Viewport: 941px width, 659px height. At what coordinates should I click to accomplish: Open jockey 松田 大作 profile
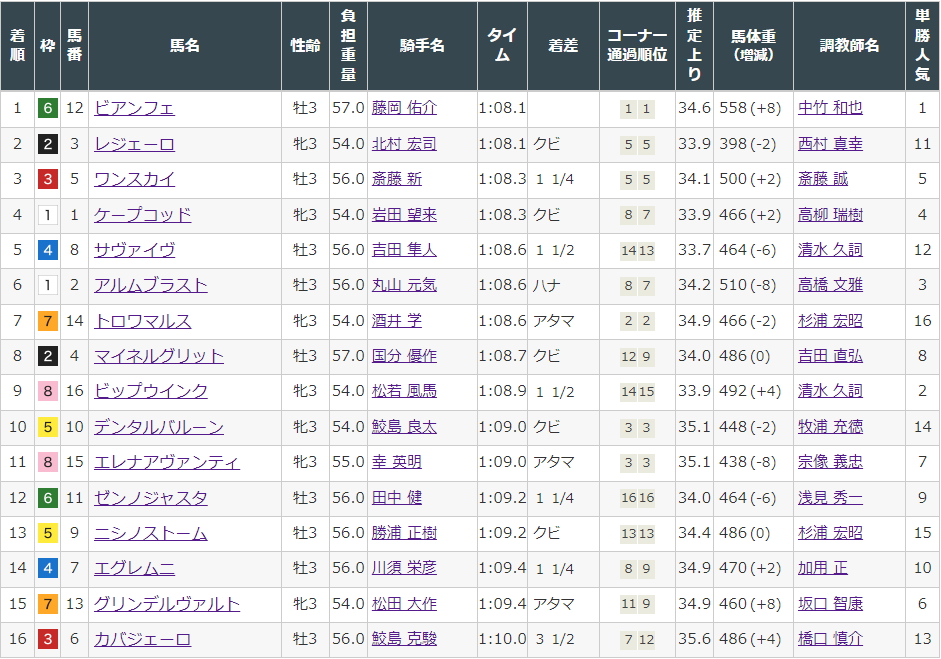(404, 604)
